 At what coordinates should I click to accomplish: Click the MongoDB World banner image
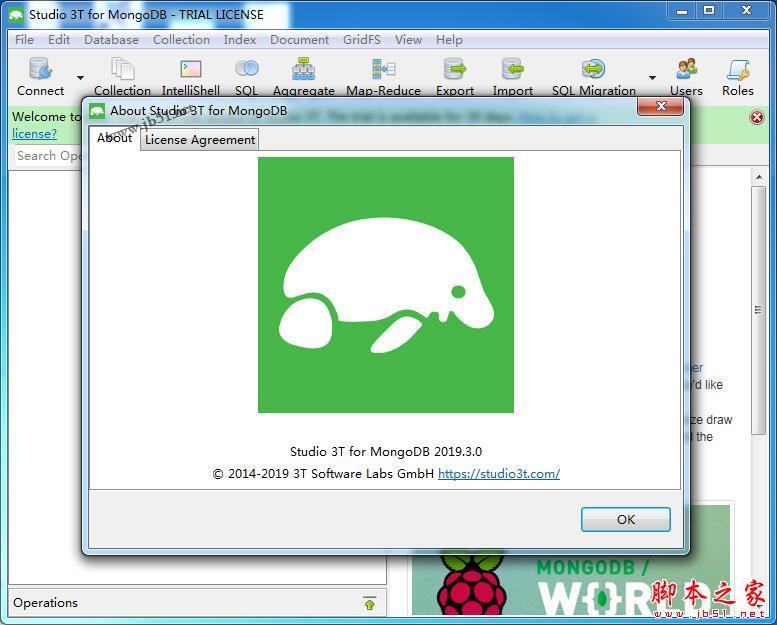571,582
